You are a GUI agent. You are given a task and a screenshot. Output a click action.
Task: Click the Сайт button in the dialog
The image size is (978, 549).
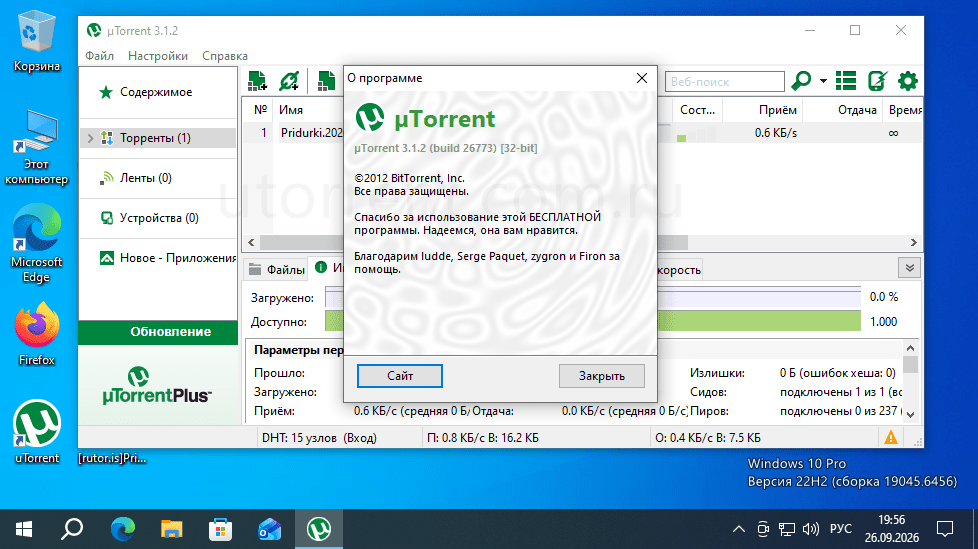(x=400, y=376)
